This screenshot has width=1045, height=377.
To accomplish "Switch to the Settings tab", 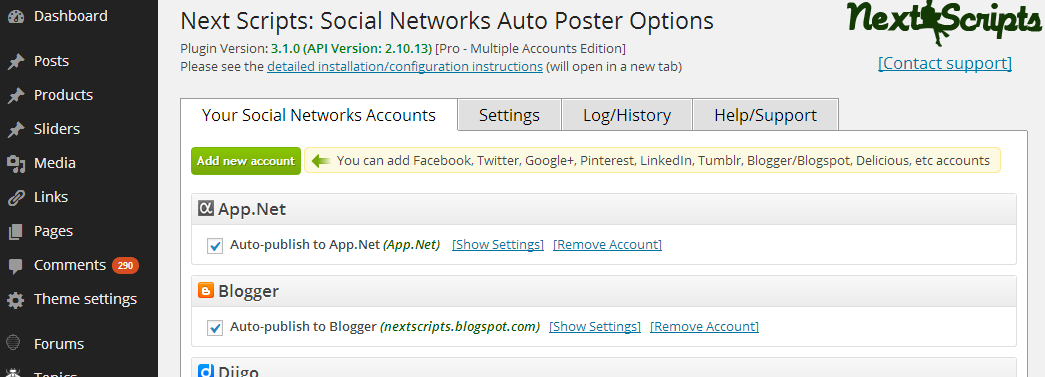I will pyautogui.click(x=509, y=115).
